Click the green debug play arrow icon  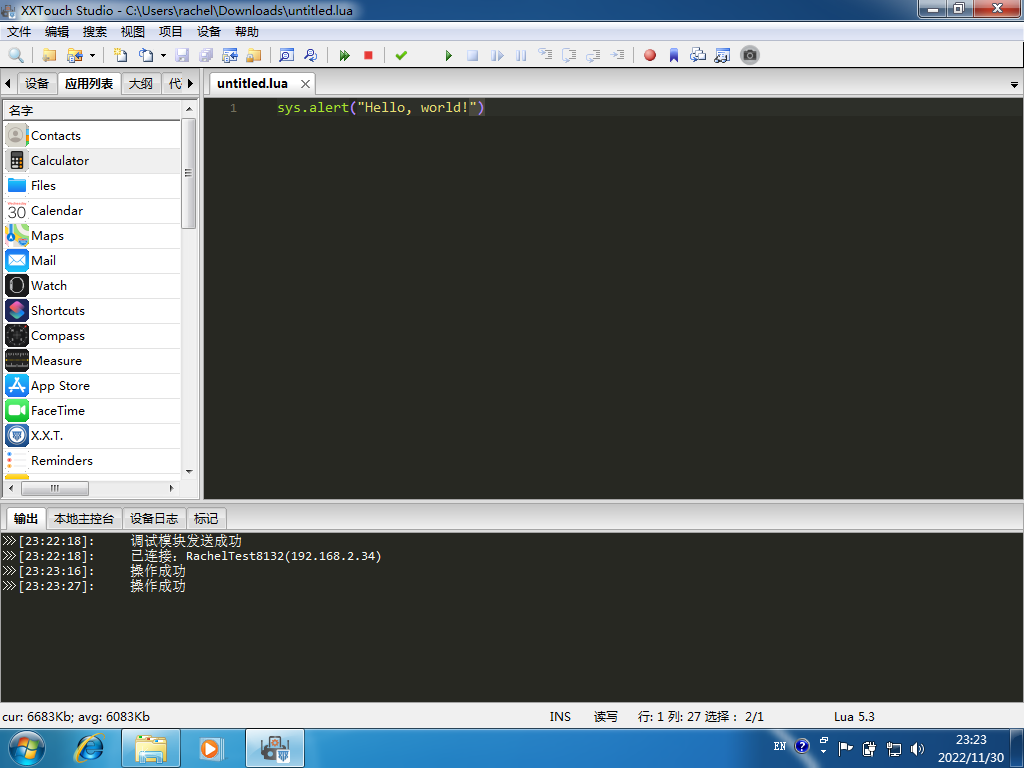(448, 56)
